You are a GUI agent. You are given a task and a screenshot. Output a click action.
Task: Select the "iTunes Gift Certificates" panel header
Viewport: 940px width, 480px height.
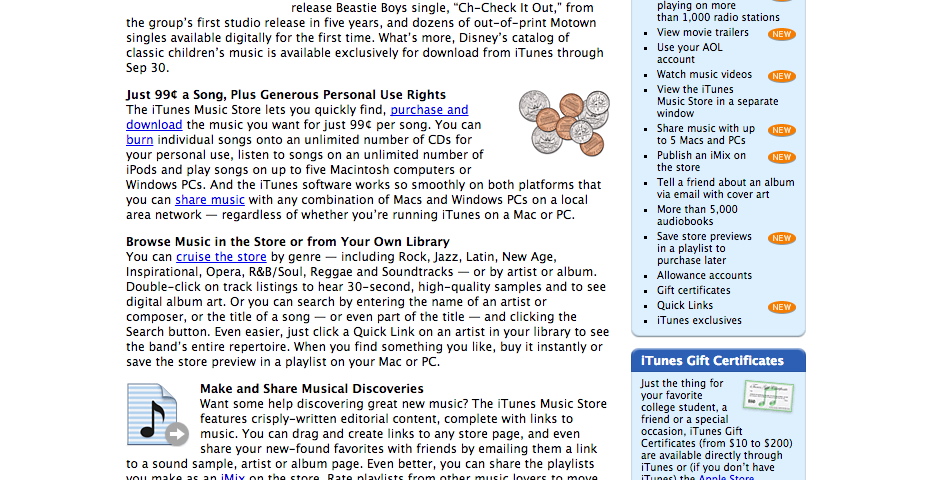pyautogui.click(x=718, y=360)
